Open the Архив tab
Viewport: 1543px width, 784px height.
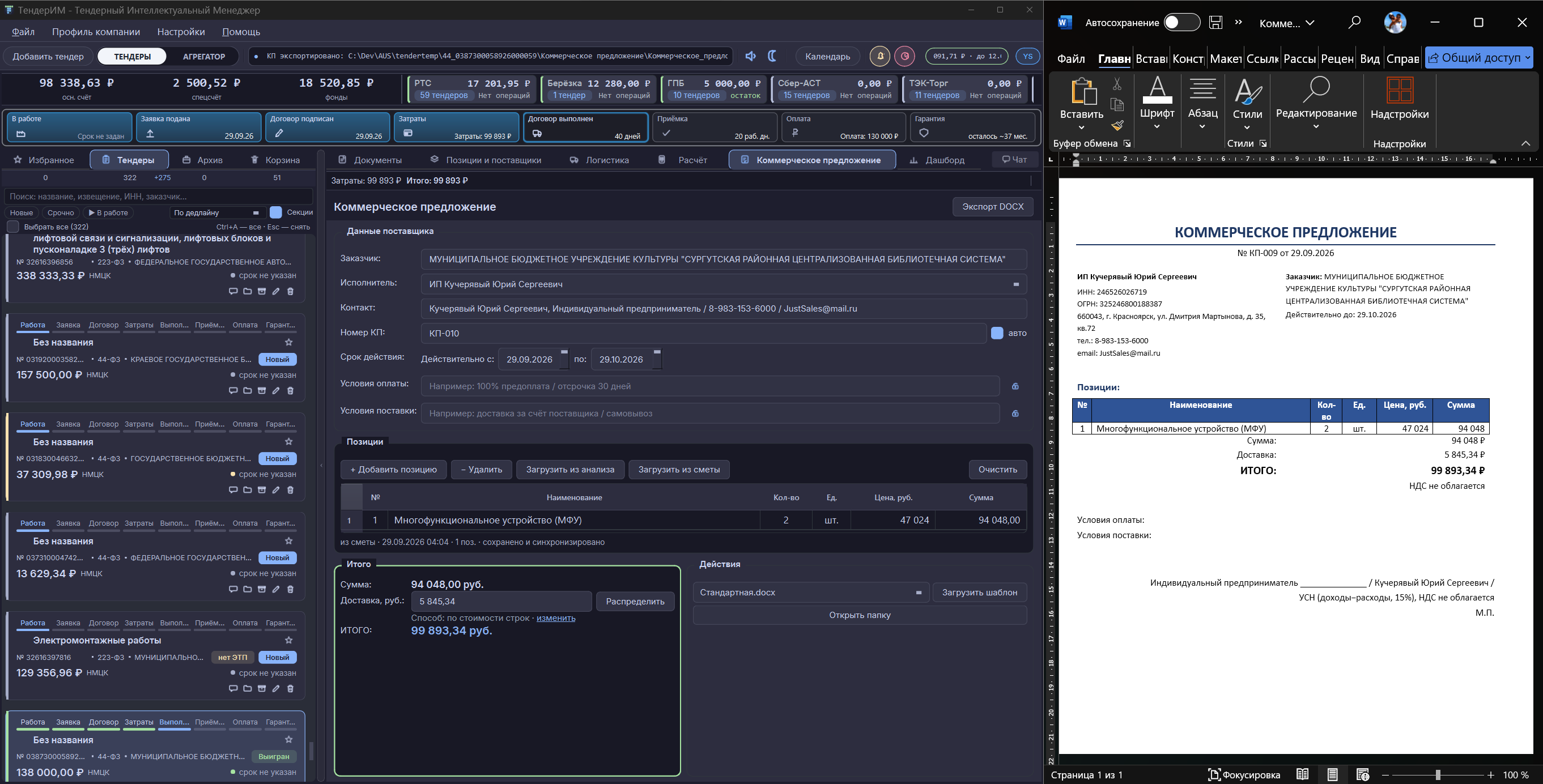click(202, 160)
